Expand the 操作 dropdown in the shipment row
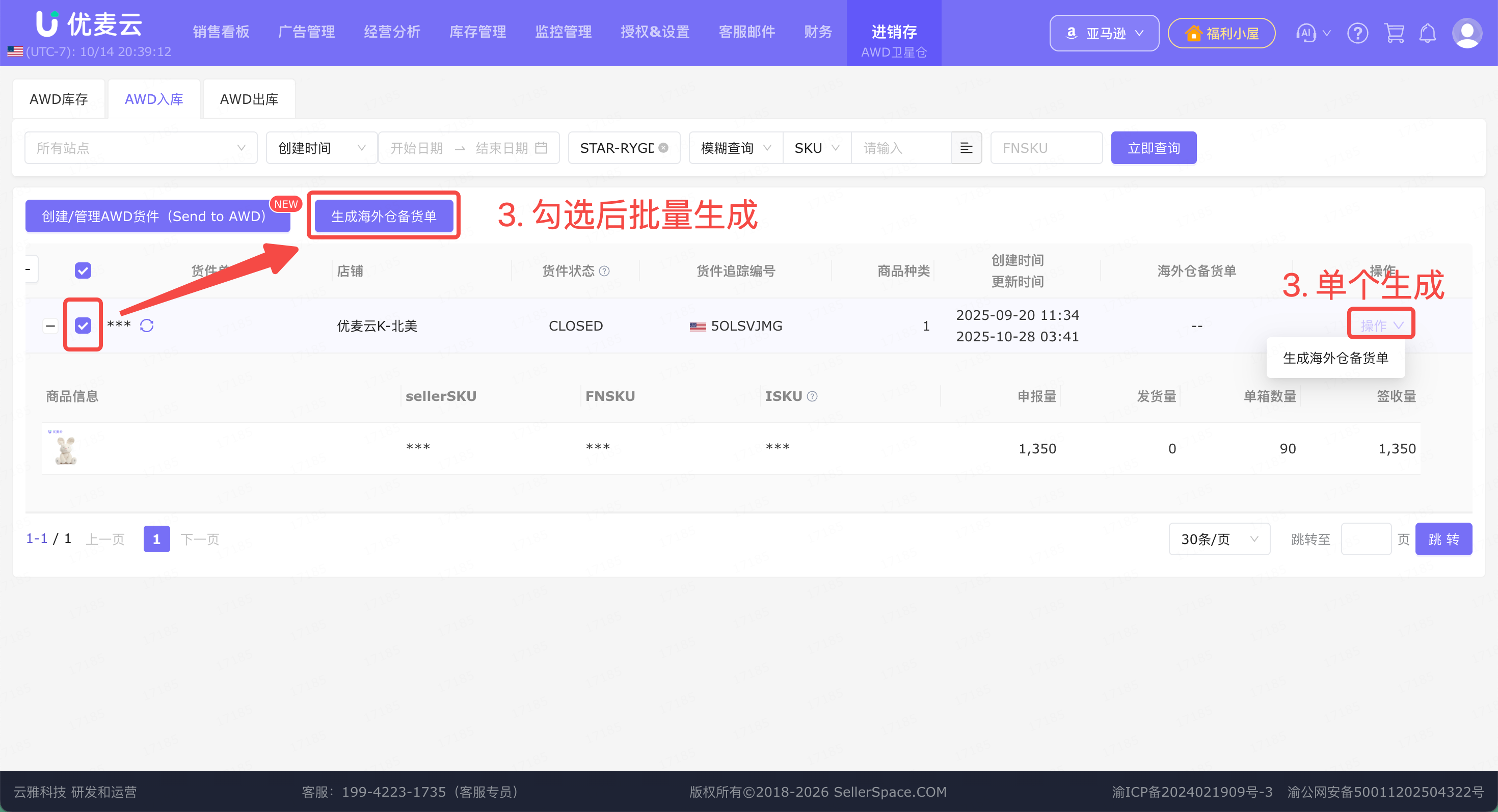This screenshot has height=812, width=1498. pos(1382,326)
